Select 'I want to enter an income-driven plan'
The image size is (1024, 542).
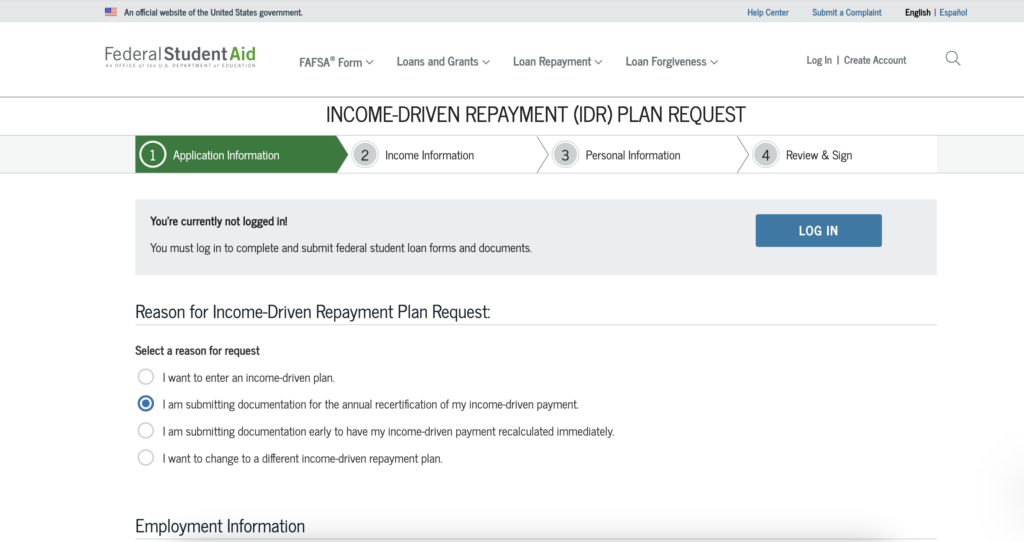pos(146,377)
